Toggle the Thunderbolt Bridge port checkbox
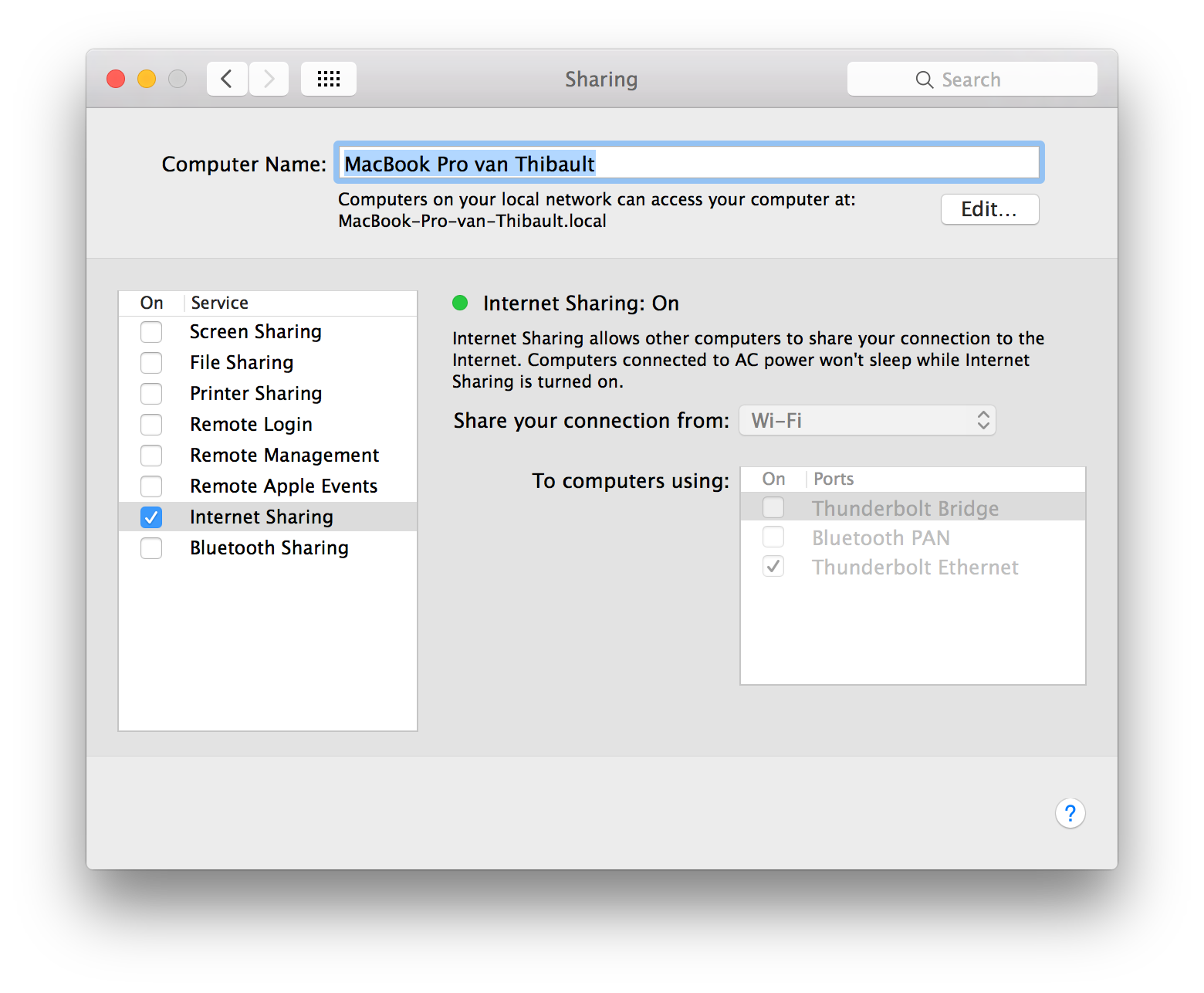 point(773,507)
